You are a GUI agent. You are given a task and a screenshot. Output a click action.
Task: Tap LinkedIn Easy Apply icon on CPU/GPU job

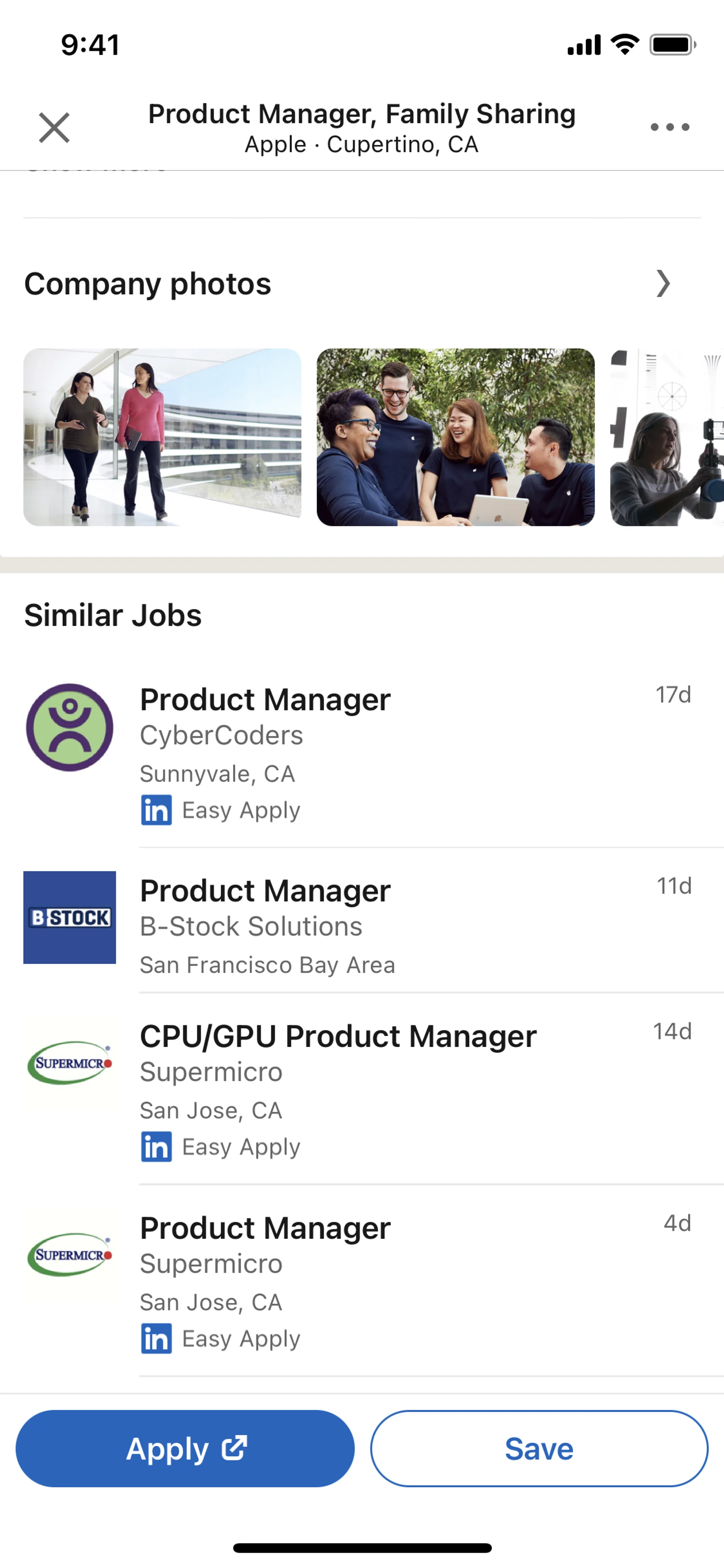(156, 1147)
